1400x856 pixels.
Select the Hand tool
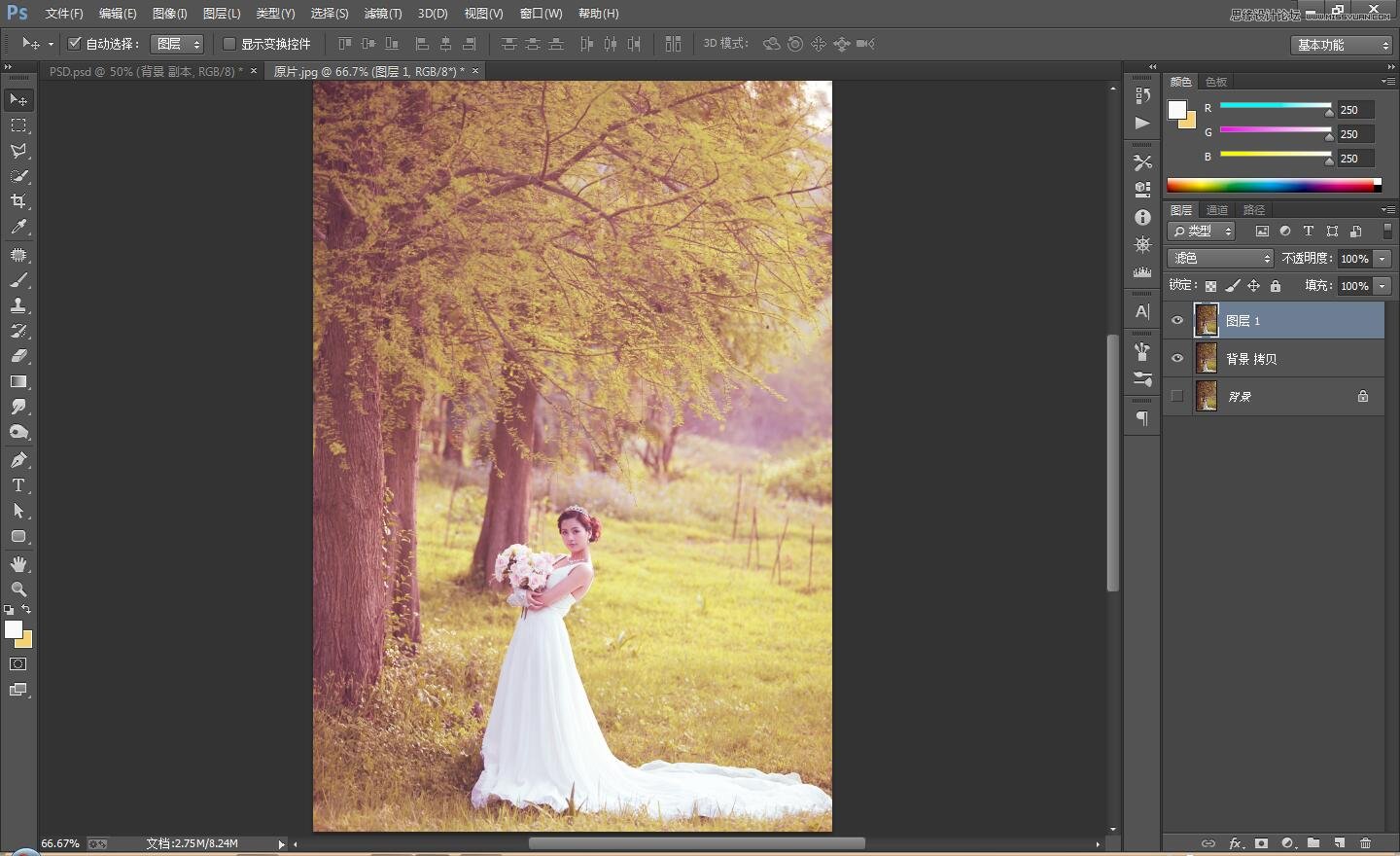coord(18,564)
